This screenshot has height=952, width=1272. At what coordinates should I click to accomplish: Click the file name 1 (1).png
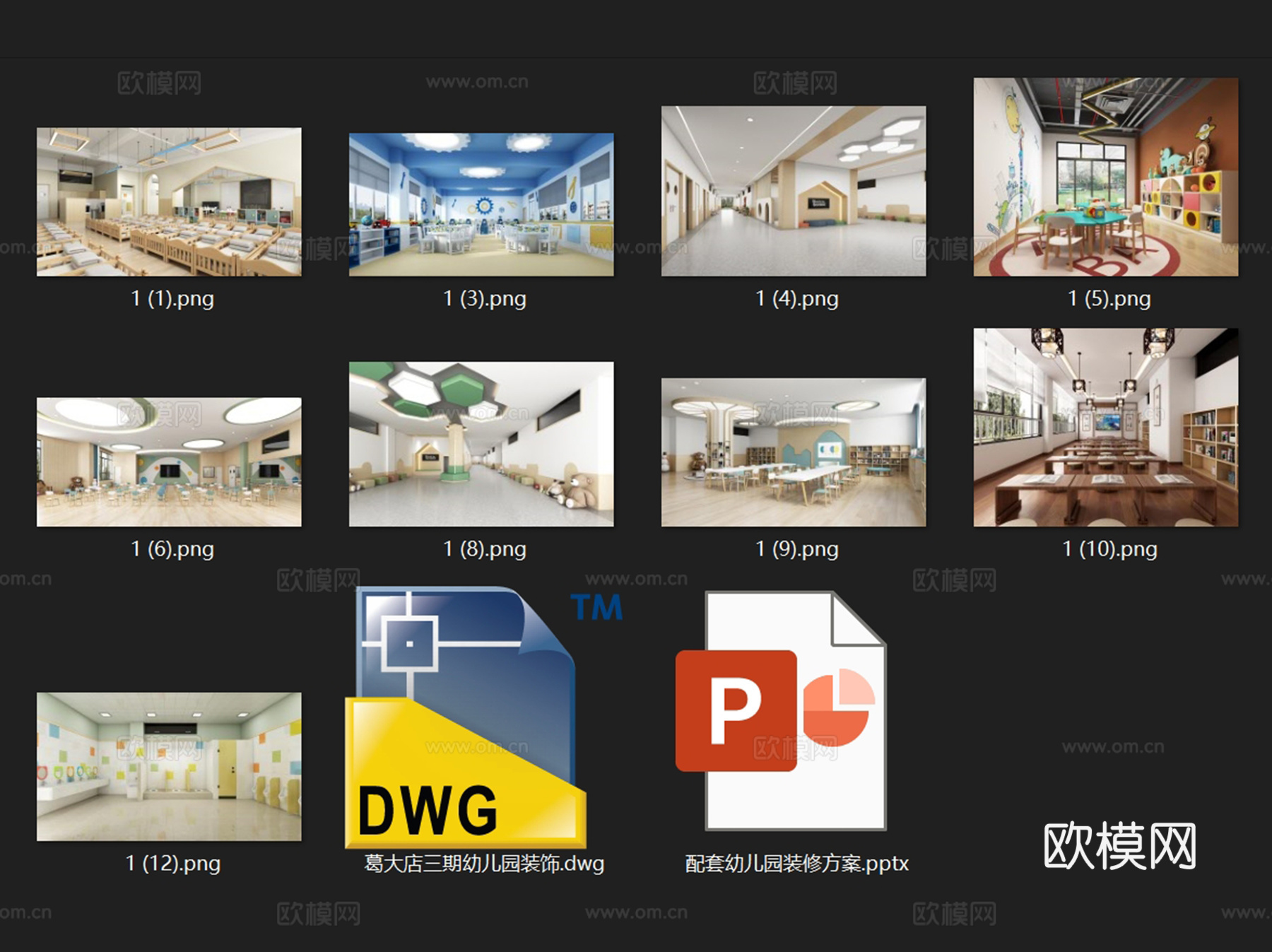tap(172, 298)
